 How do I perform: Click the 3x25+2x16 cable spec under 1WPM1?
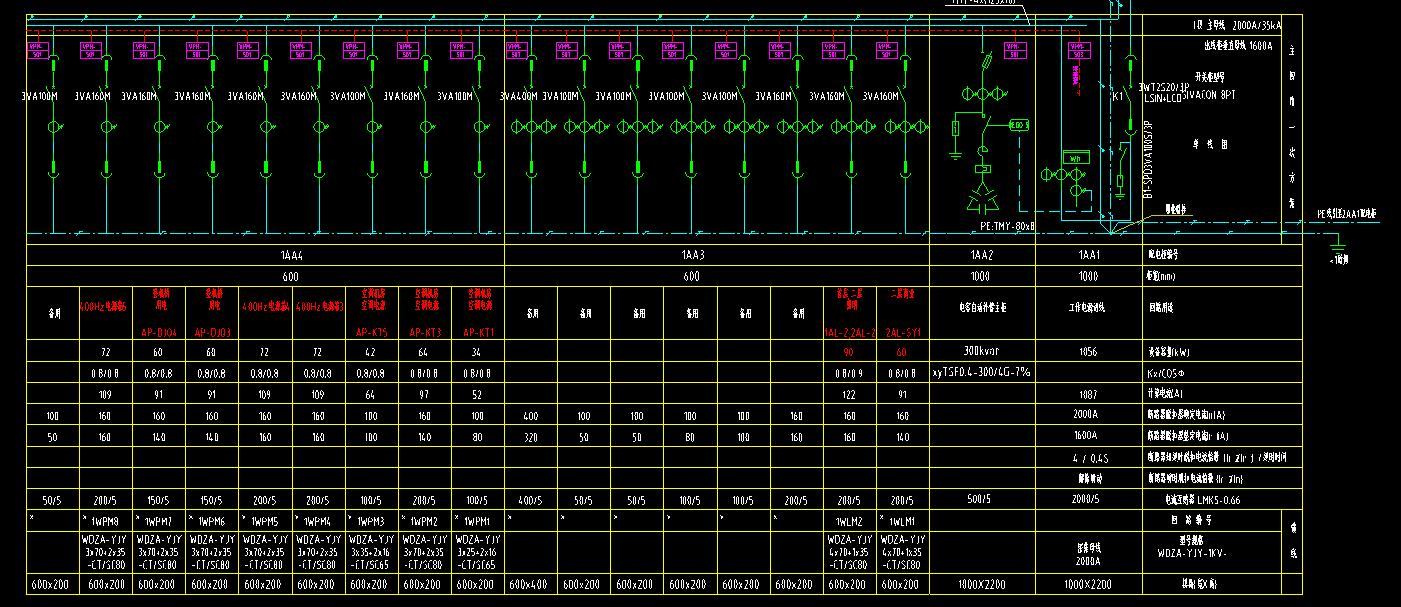(479, 551)
